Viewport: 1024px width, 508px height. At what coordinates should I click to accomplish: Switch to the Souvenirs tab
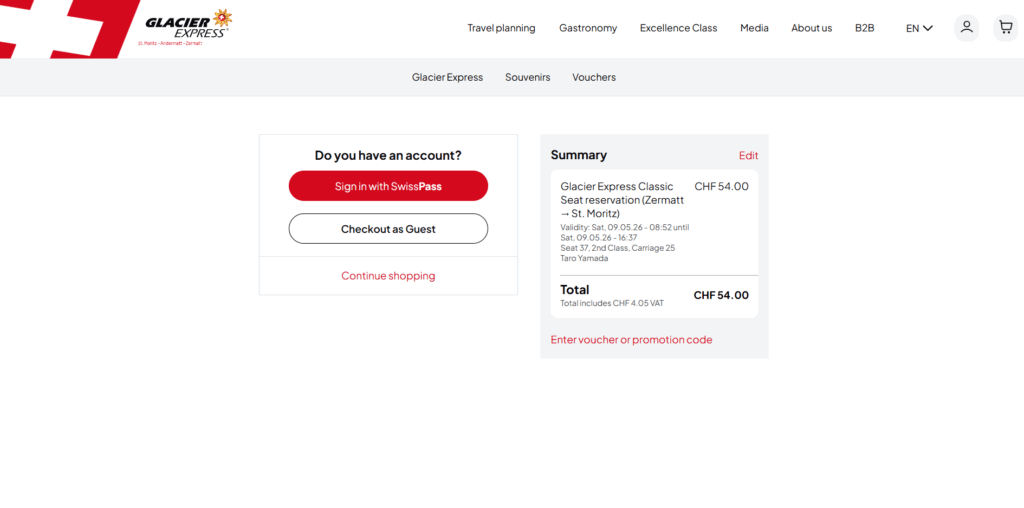coord(527,77)
